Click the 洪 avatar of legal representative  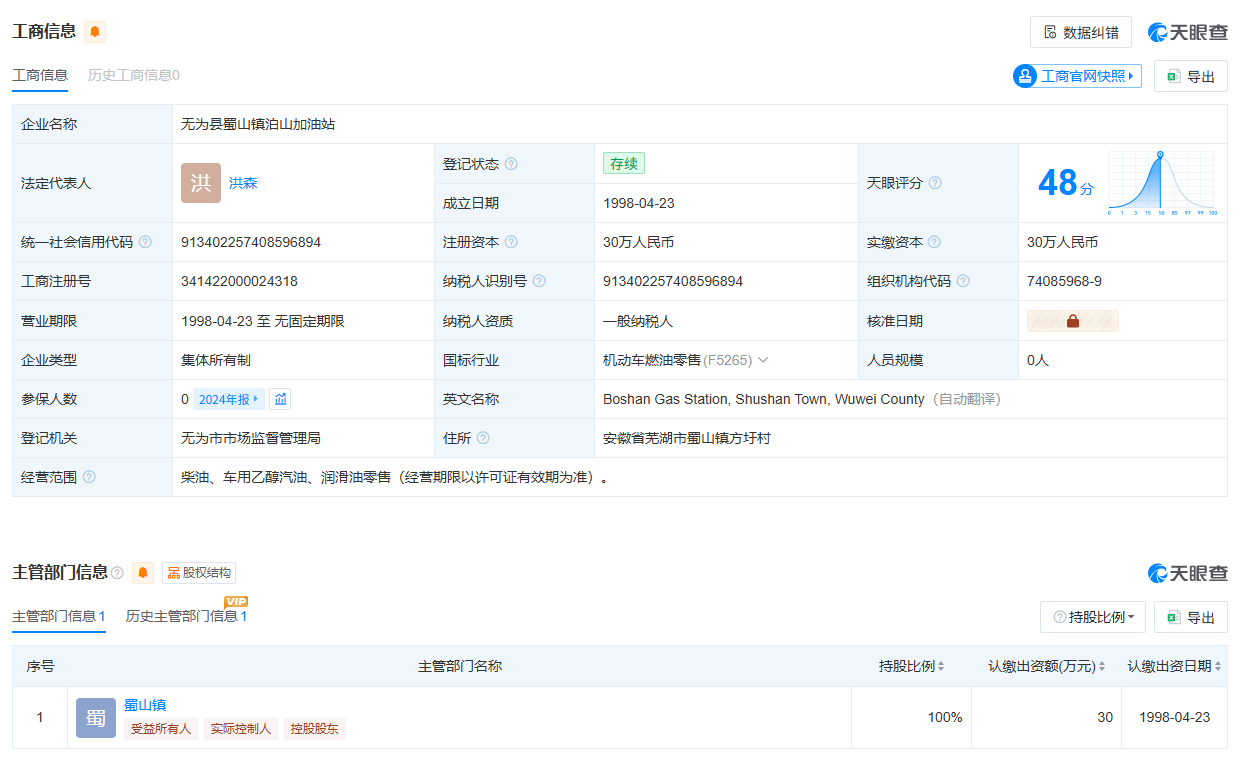click(201, 183)
